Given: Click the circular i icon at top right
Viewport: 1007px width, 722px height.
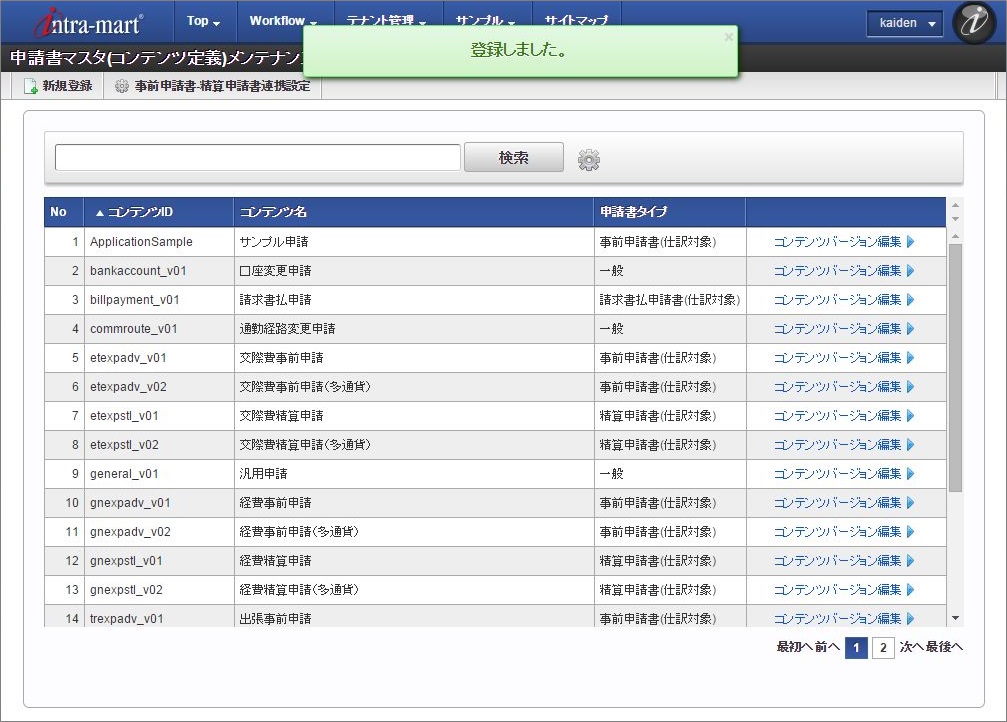Looking at the screenshot, I should pos(972,24).
